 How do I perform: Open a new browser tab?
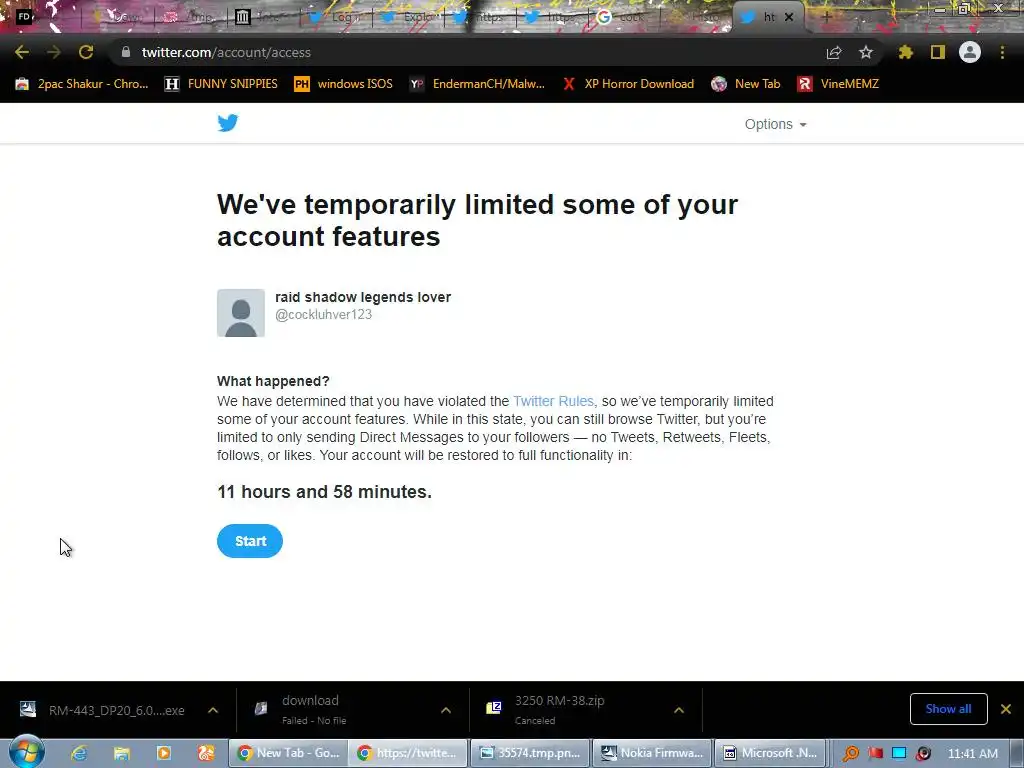coord(826,17)
